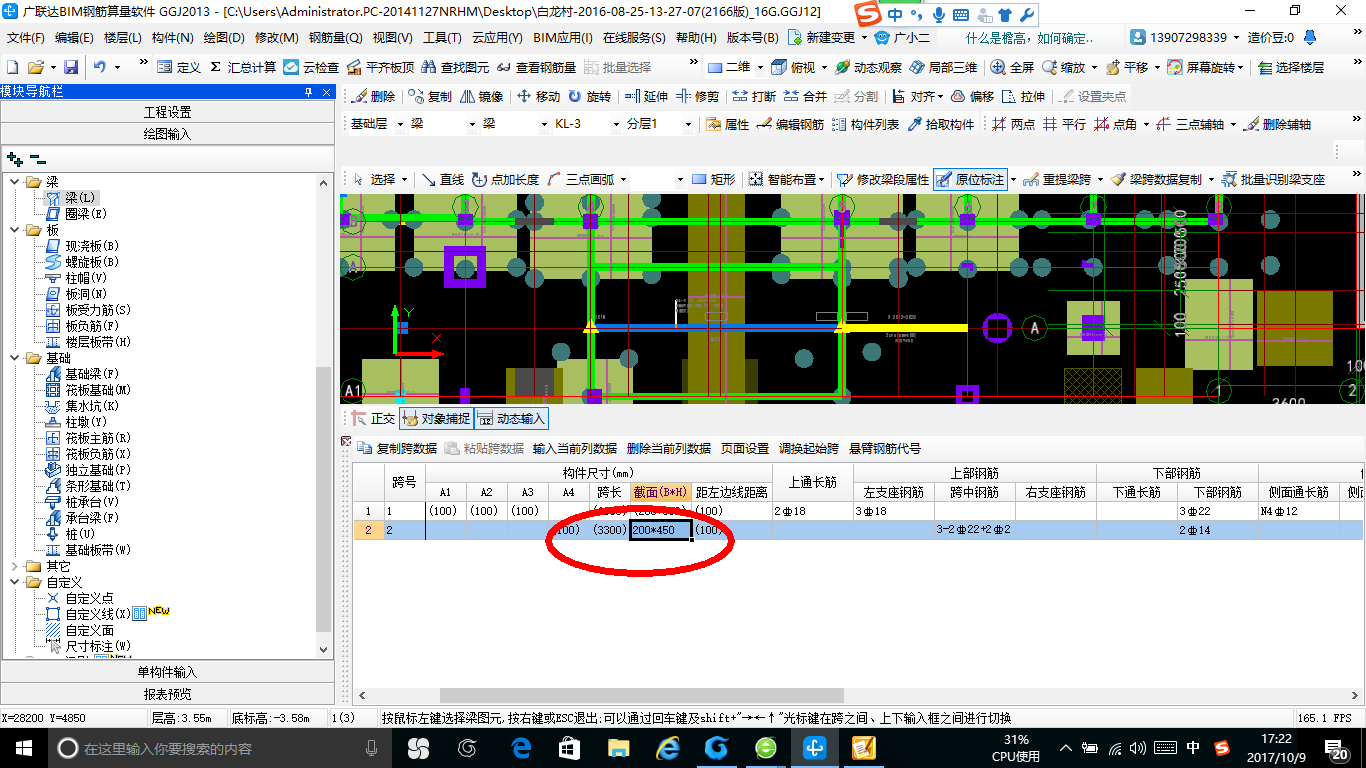Select the 矩形 rectangle draw tool
Image resolution: width=1366 pixels, height=768 pixels.
[x=714, y=179]
